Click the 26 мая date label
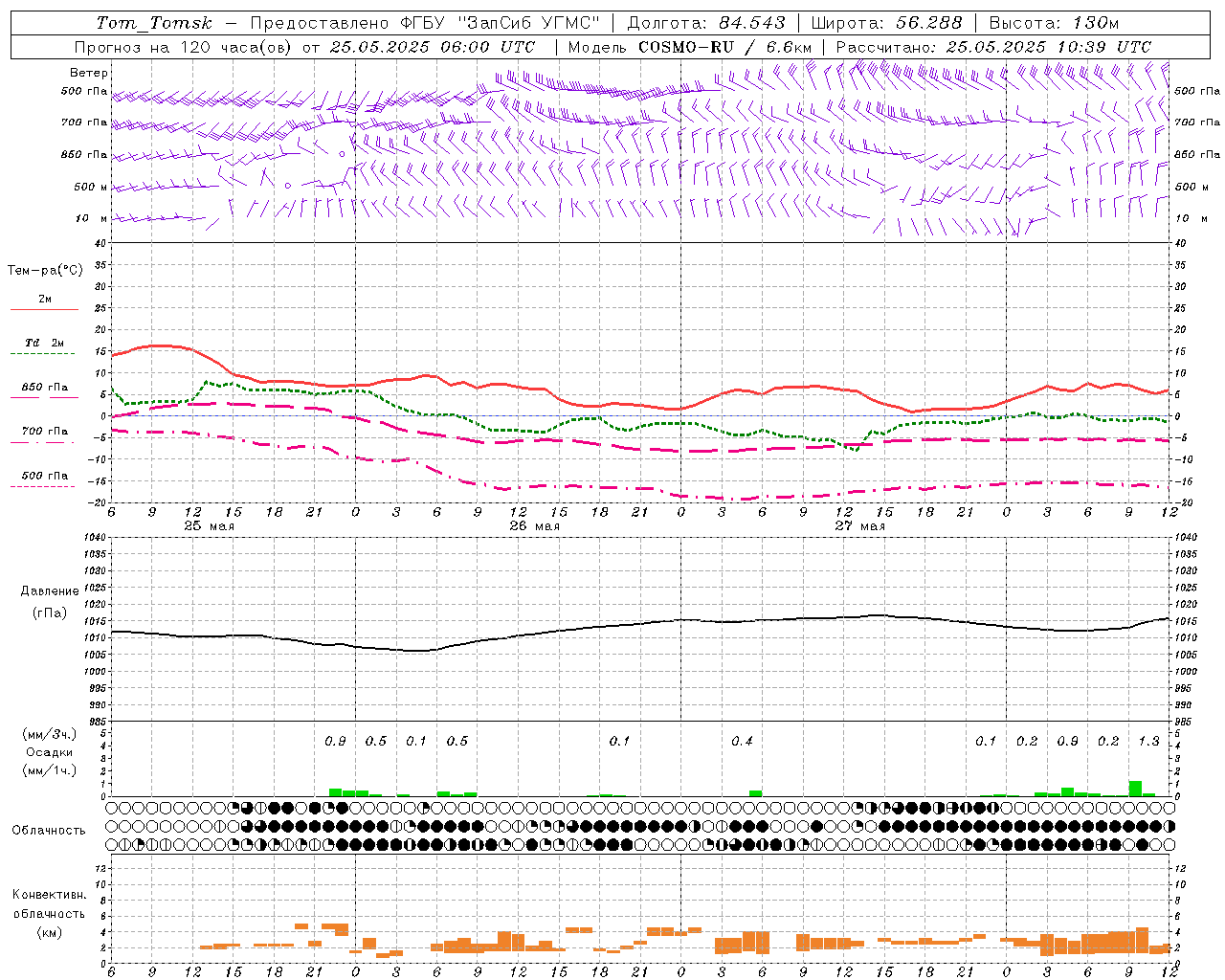This screenshot has height=980, width=1225. coord(534,526)
